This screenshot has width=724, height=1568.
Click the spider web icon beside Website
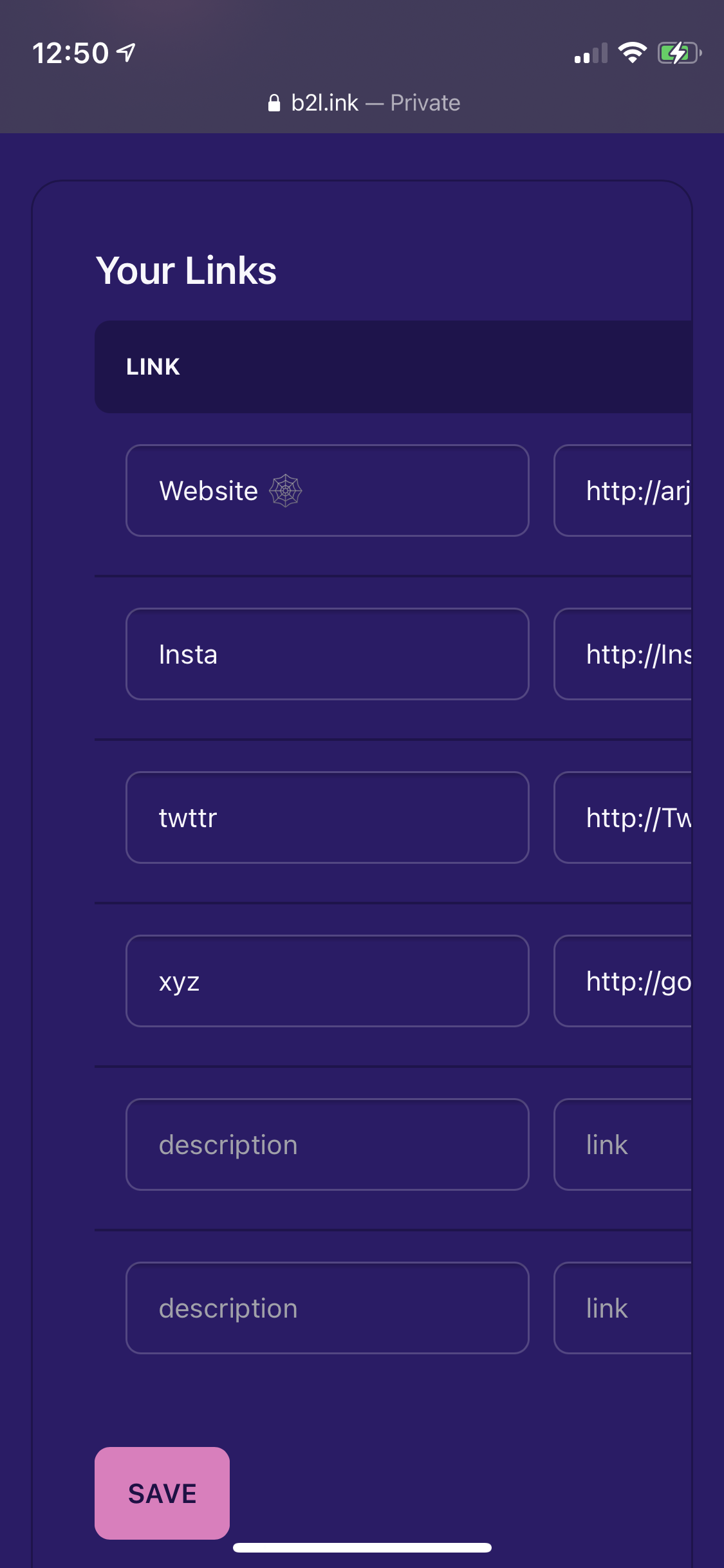(x=285, y=490)
